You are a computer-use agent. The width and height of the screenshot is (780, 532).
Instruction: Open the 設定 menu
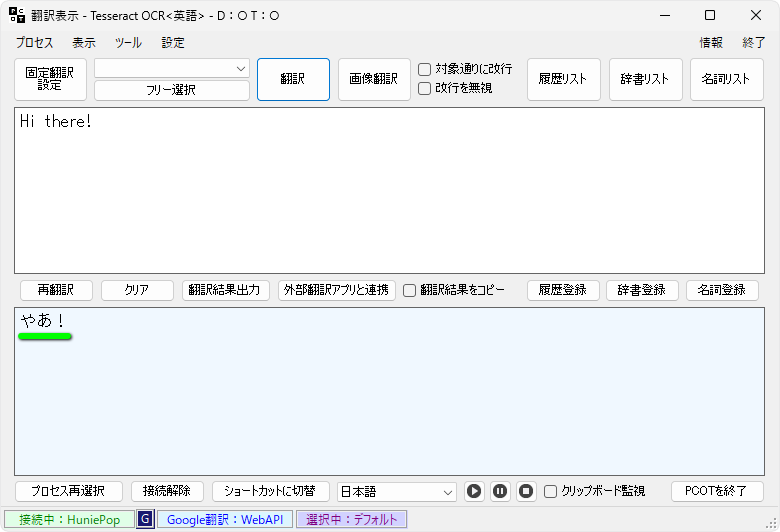click(173, 43)
